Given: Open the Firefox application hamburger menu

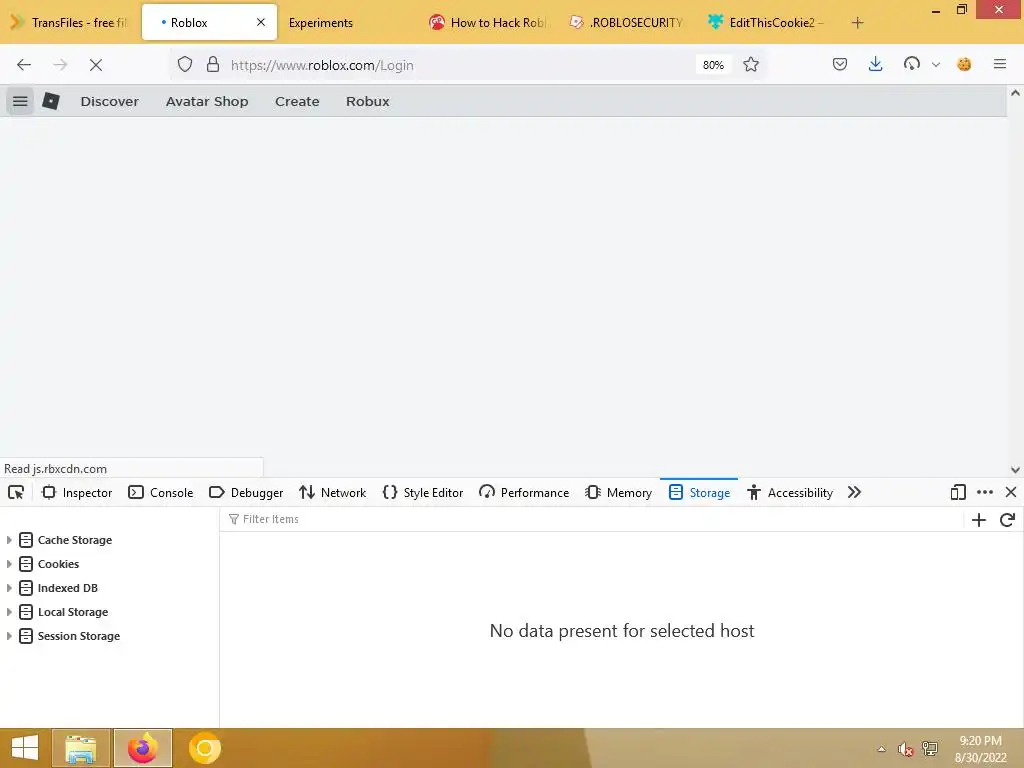Looking at the screenshot, I should point(1000,64).
